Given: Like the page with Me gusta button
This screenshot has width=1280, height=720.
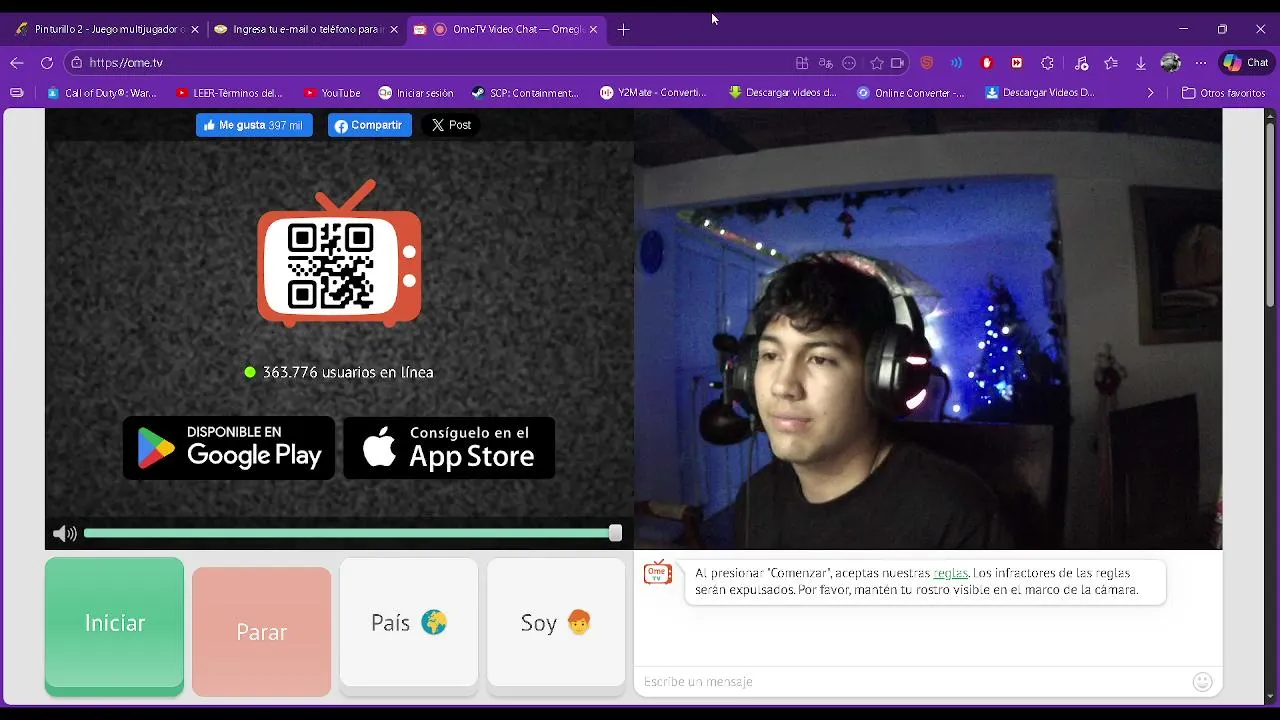Looking at the screenshot, I should [x=254, y=125].
